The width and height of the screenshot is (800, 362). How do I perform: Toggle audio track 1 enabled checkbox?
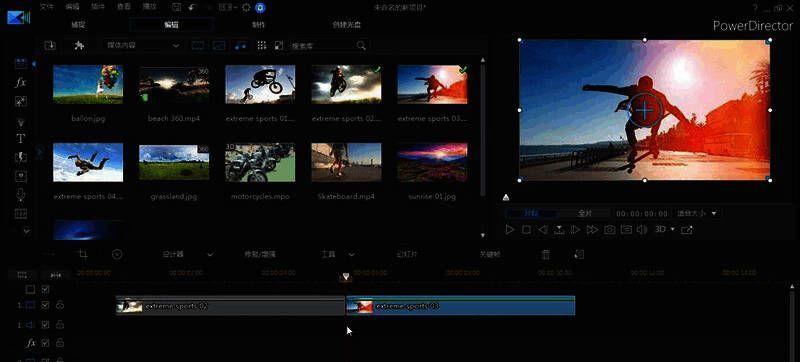(x=45, y=324)
